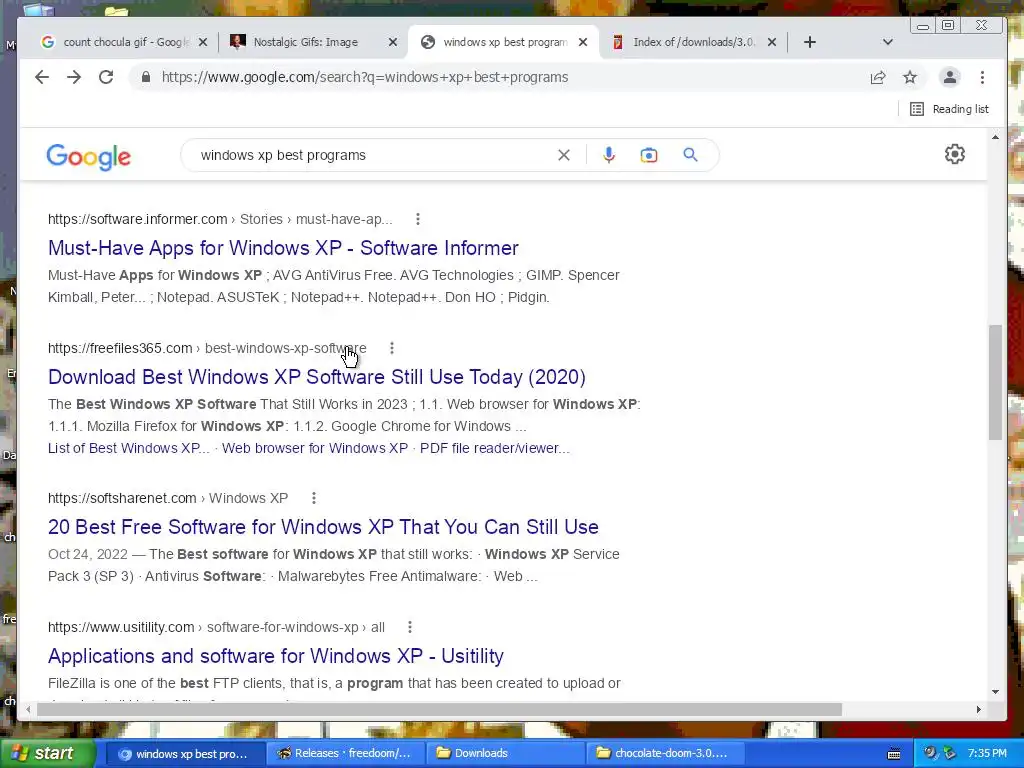Follow Web browser for Windows XP sublink
The width and height of the screenshot is (1024, 768).
pyautogui.click(x=315, y=449)
